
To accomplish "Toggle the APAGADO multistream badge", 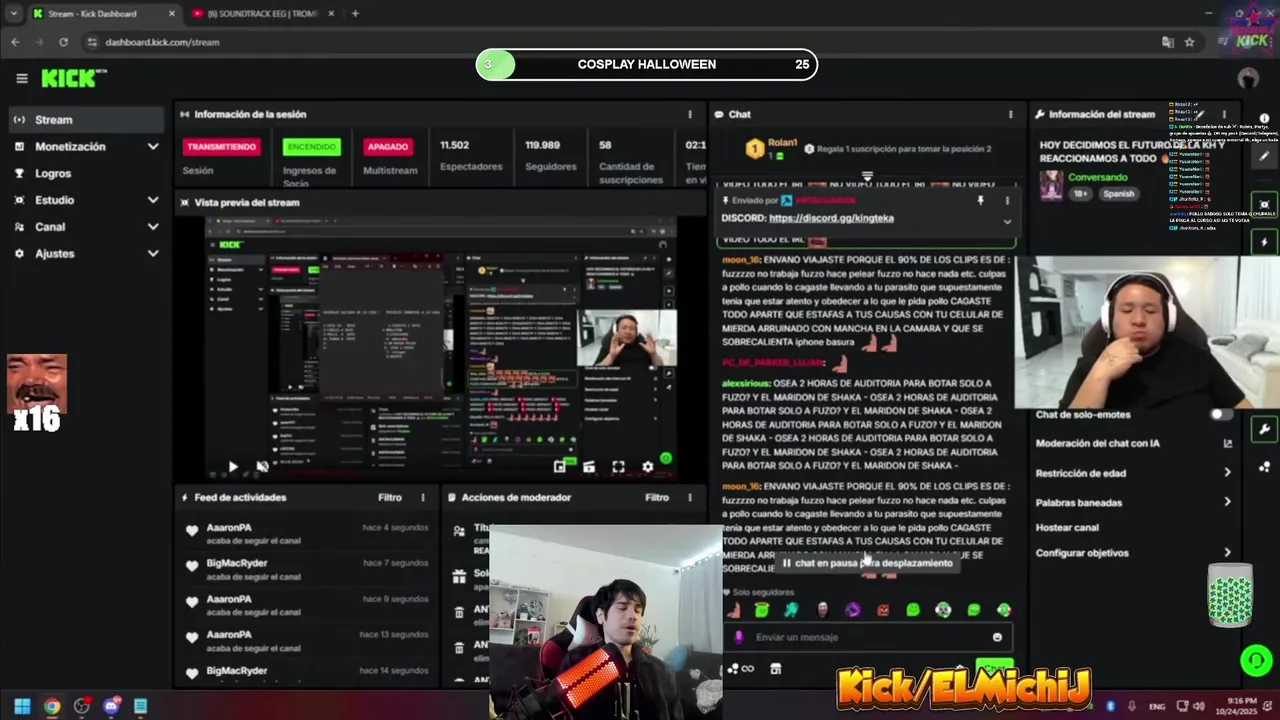I will click(x=388, y=147).
